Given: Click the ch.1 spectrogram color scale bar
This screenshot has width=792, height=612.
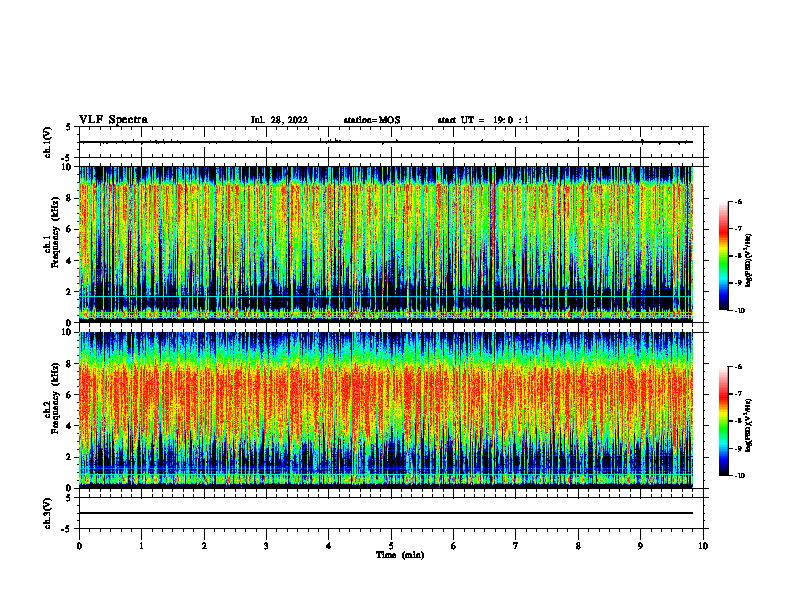Looking at the screenshot, I should 723,256.
